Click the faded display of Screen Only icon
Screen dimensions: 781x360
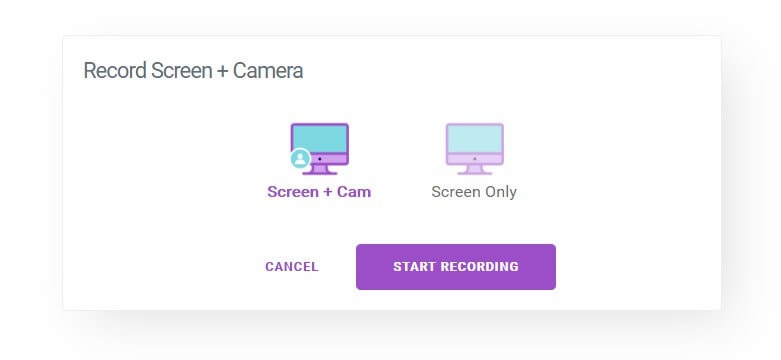tap(475, 138)
